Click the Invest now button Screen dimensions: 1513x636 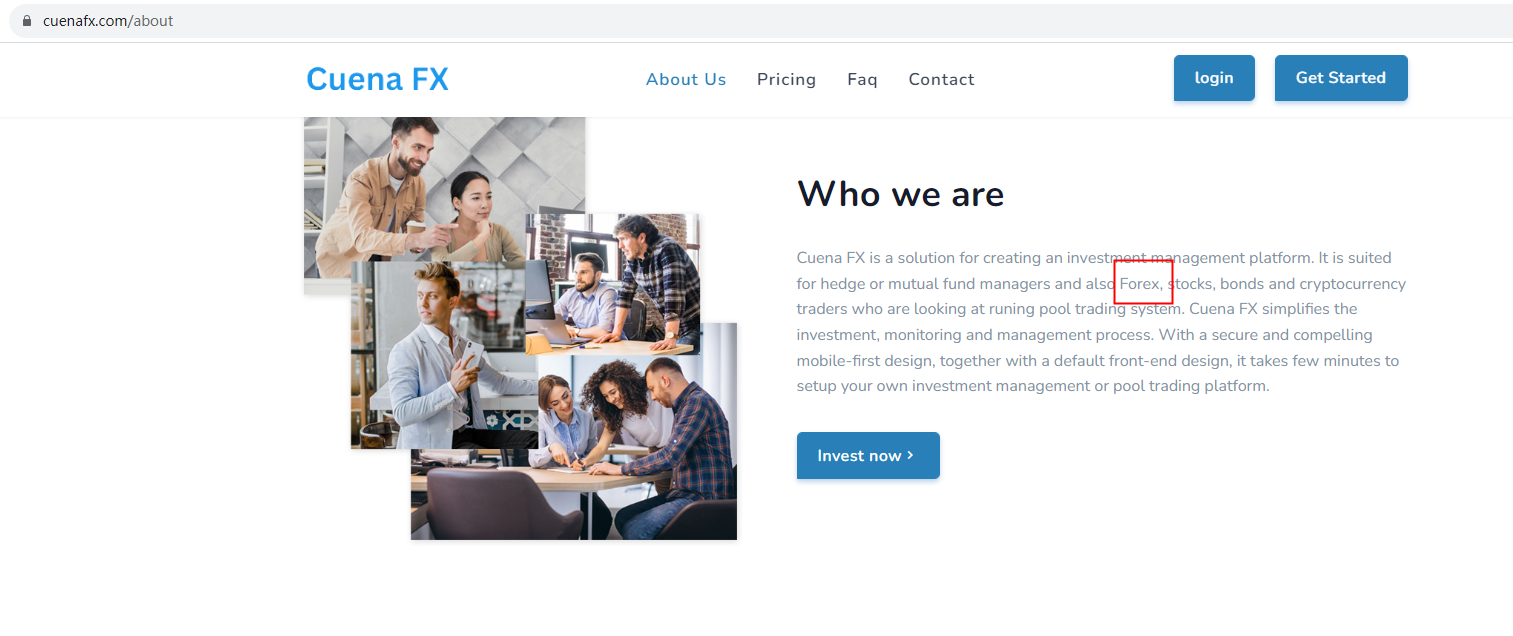pos(868,455)
